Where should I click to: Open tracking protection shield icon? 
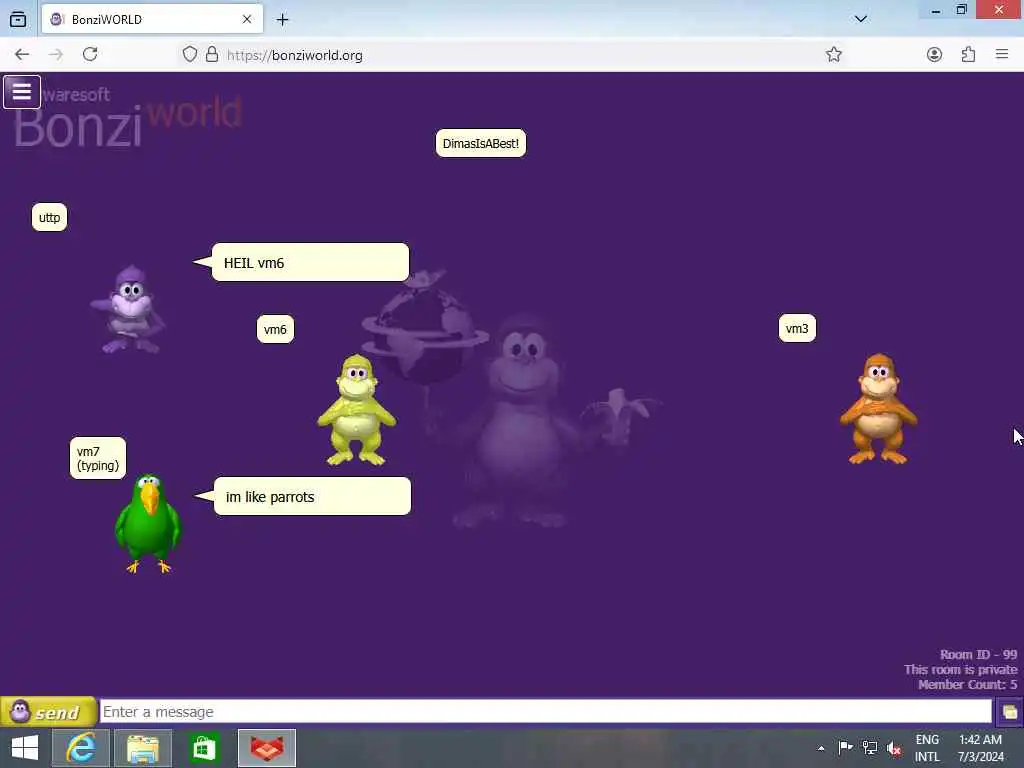pyautogui.click(x=189, y=55)
